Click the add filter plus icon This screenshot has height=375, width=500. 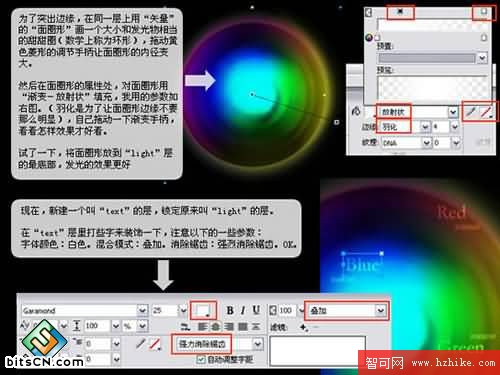(x=303, y=327)
